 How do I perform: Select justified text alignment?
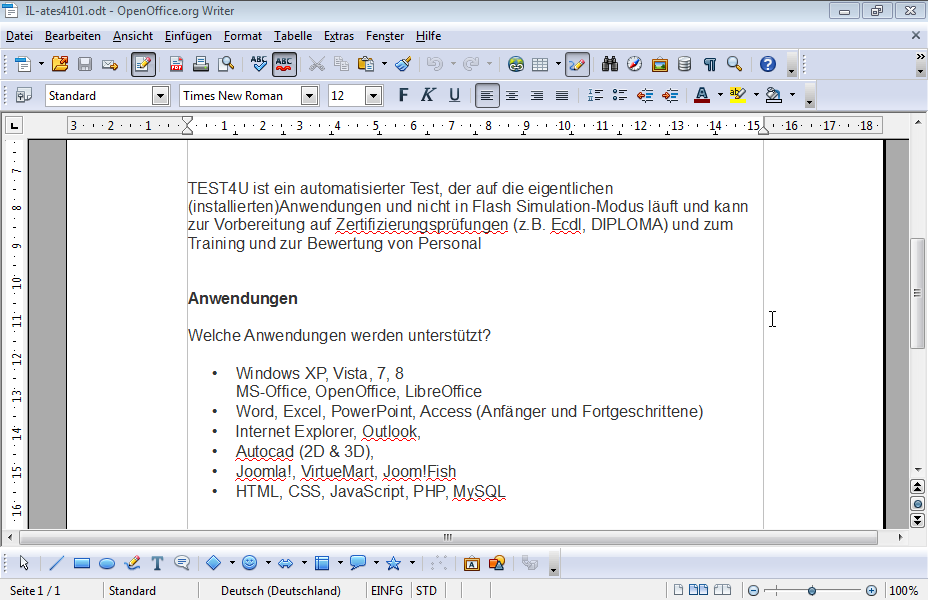point(562,95)
